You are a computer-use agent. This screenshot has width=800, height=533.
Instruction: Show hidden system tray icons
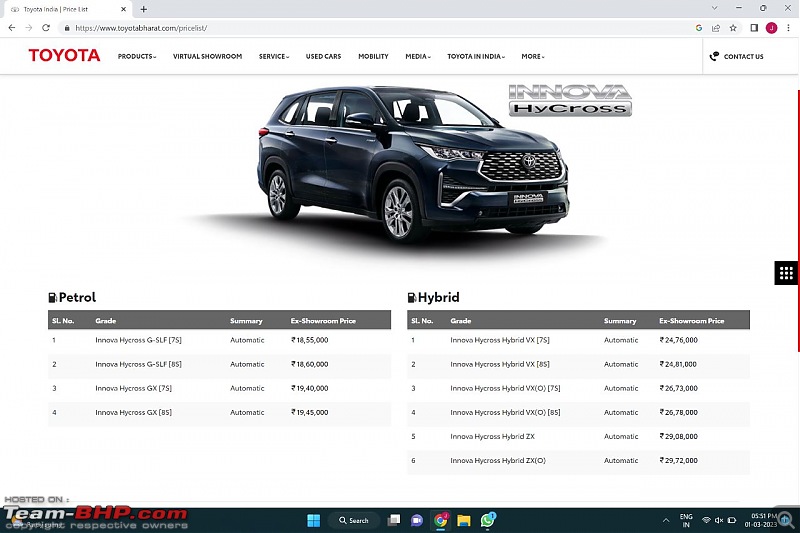666,521
